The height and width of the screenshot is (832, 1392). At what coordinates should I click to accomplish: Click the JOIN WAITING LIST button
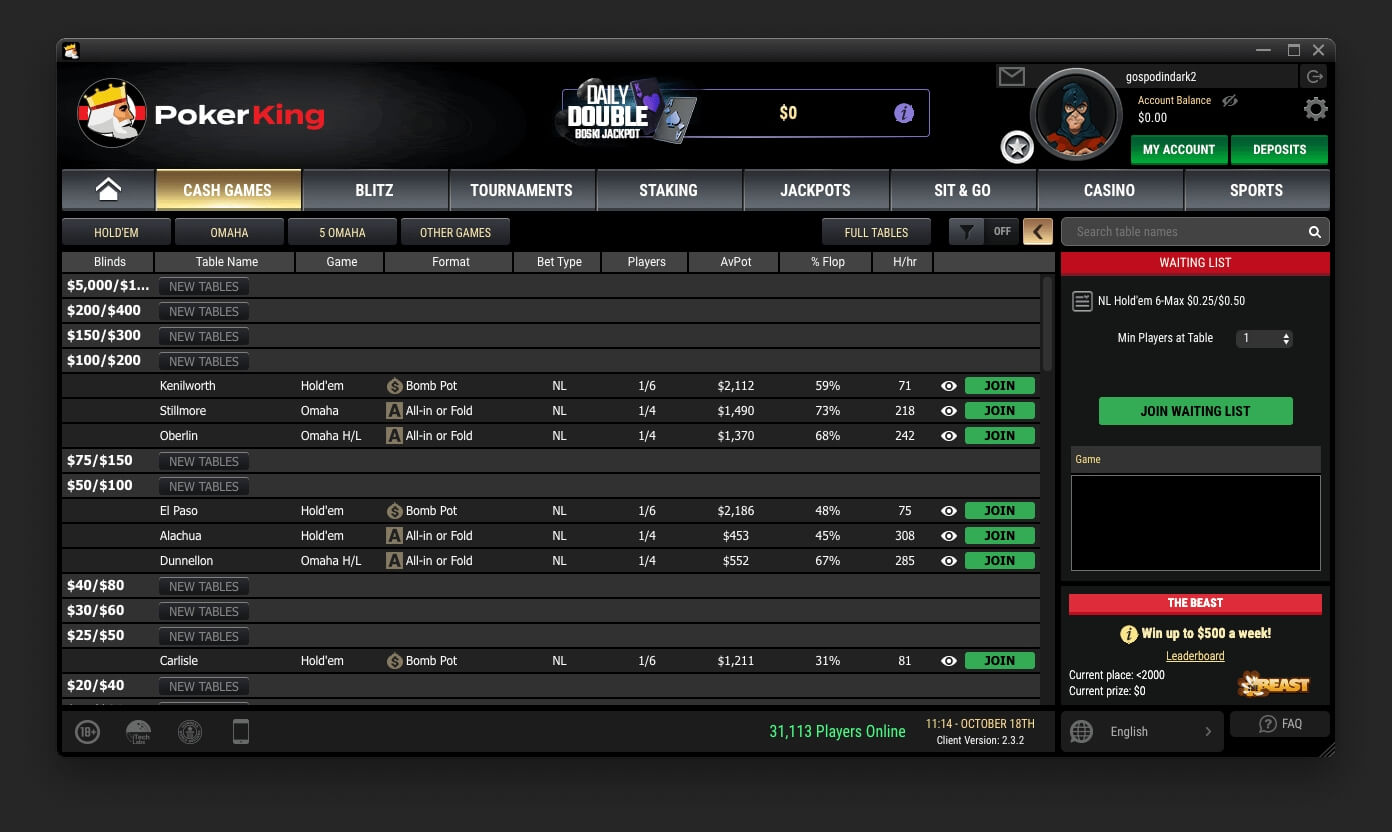pyautogui.click(x=1195, y=411)
